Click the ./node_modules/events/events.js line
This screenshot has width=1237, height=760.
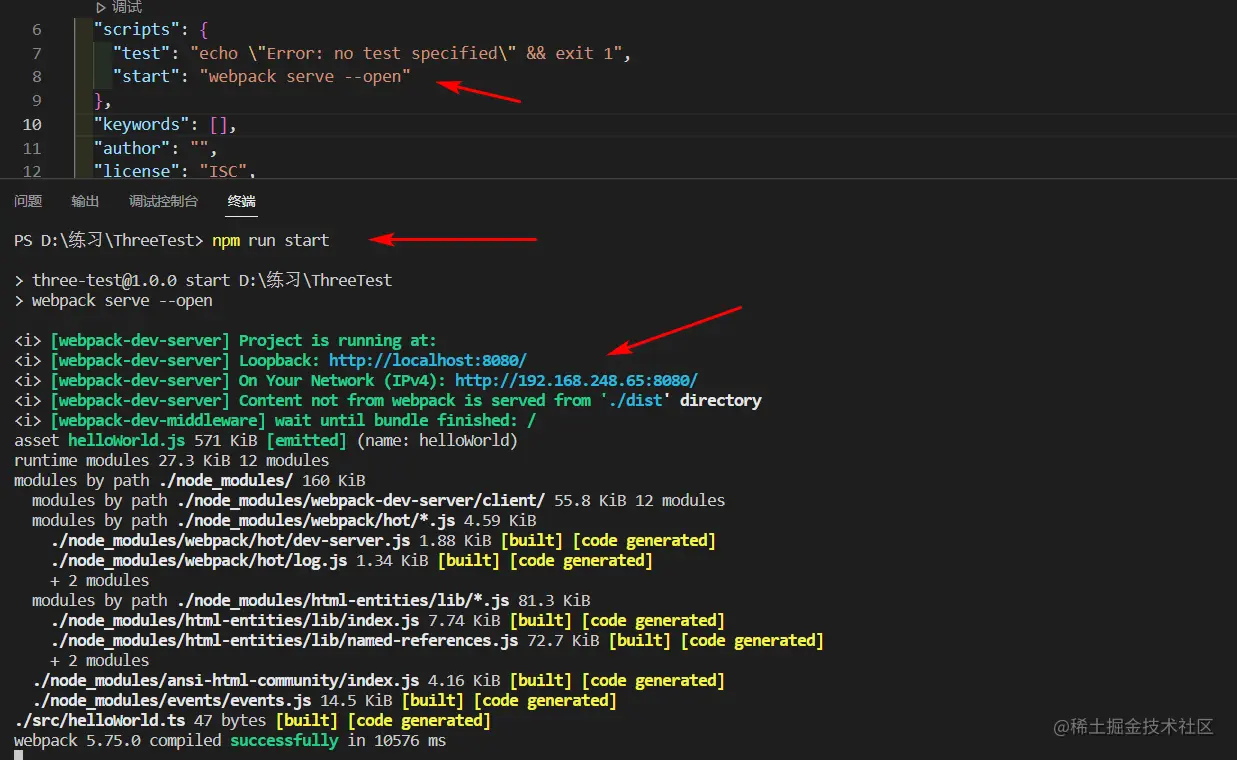pos(324,700)
